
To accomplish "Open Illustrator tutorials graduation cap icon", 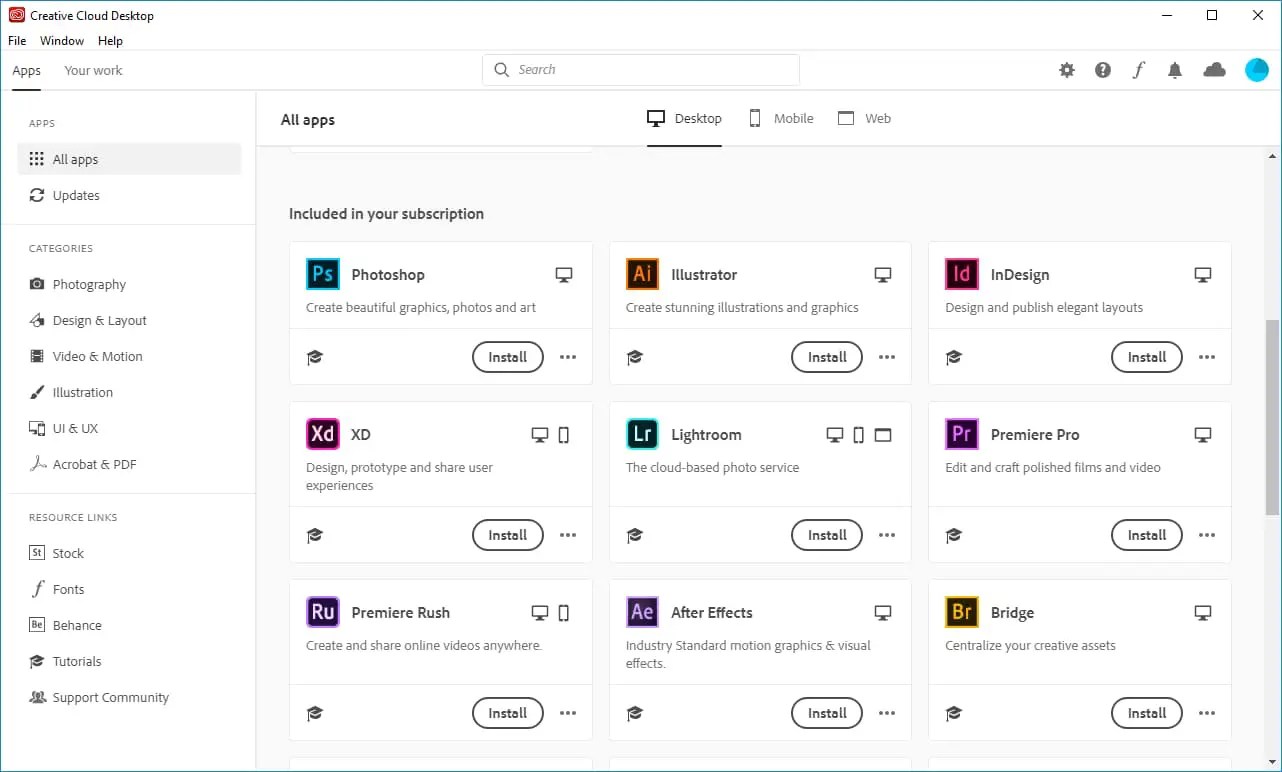I will [634, 357].
